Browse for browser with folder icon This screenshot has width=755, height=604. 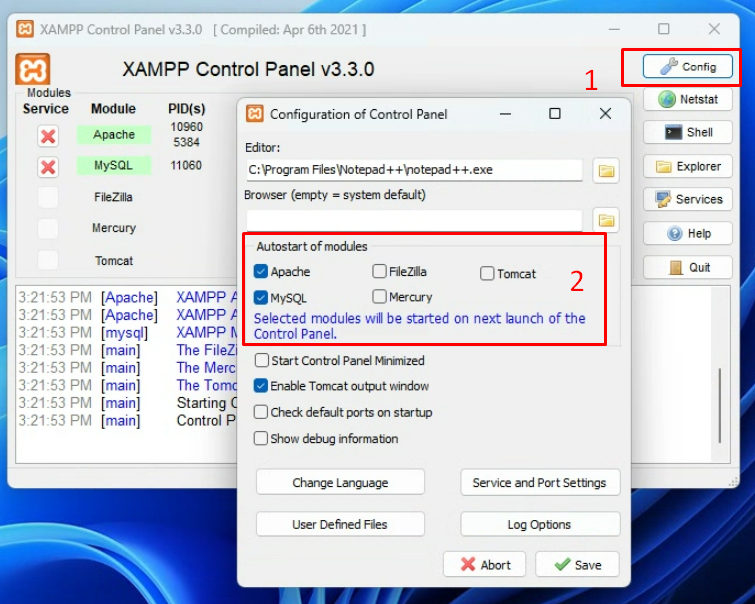(x=606, y=221)
